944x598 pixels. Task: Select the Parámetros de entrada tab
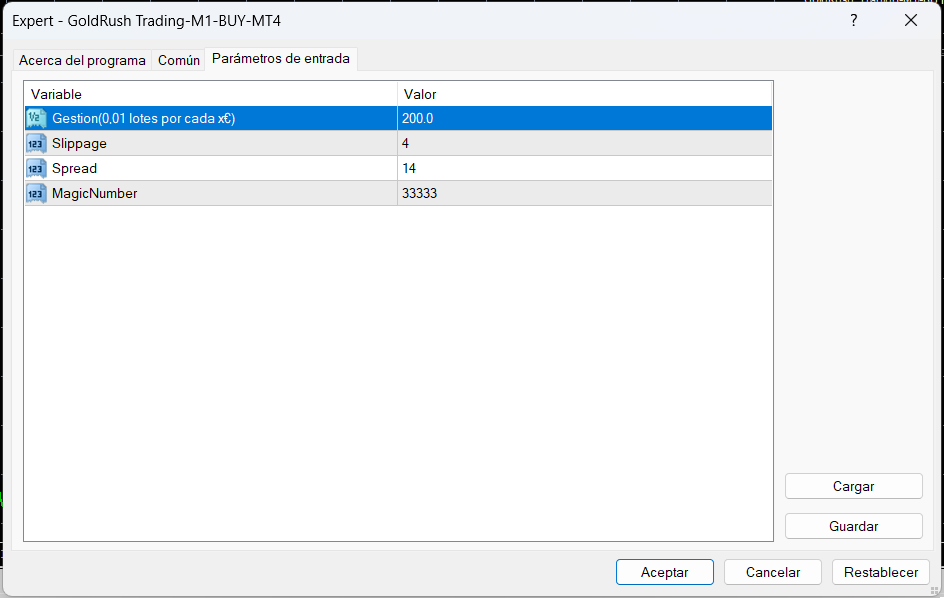[x=281, y=59]
